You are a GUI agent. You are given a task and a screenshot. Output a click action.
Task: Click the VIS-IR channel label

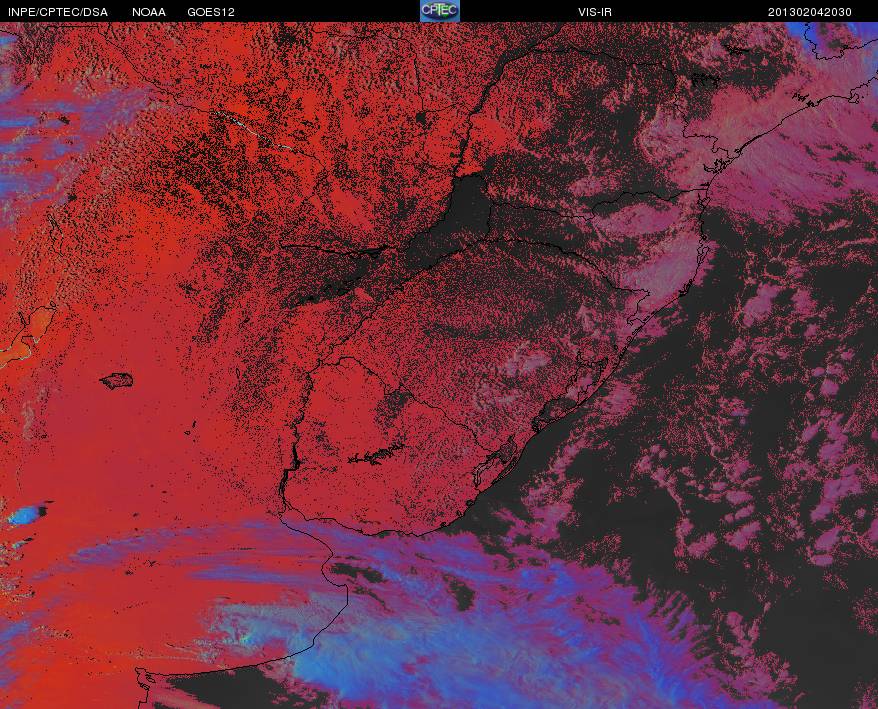[595, 12]
